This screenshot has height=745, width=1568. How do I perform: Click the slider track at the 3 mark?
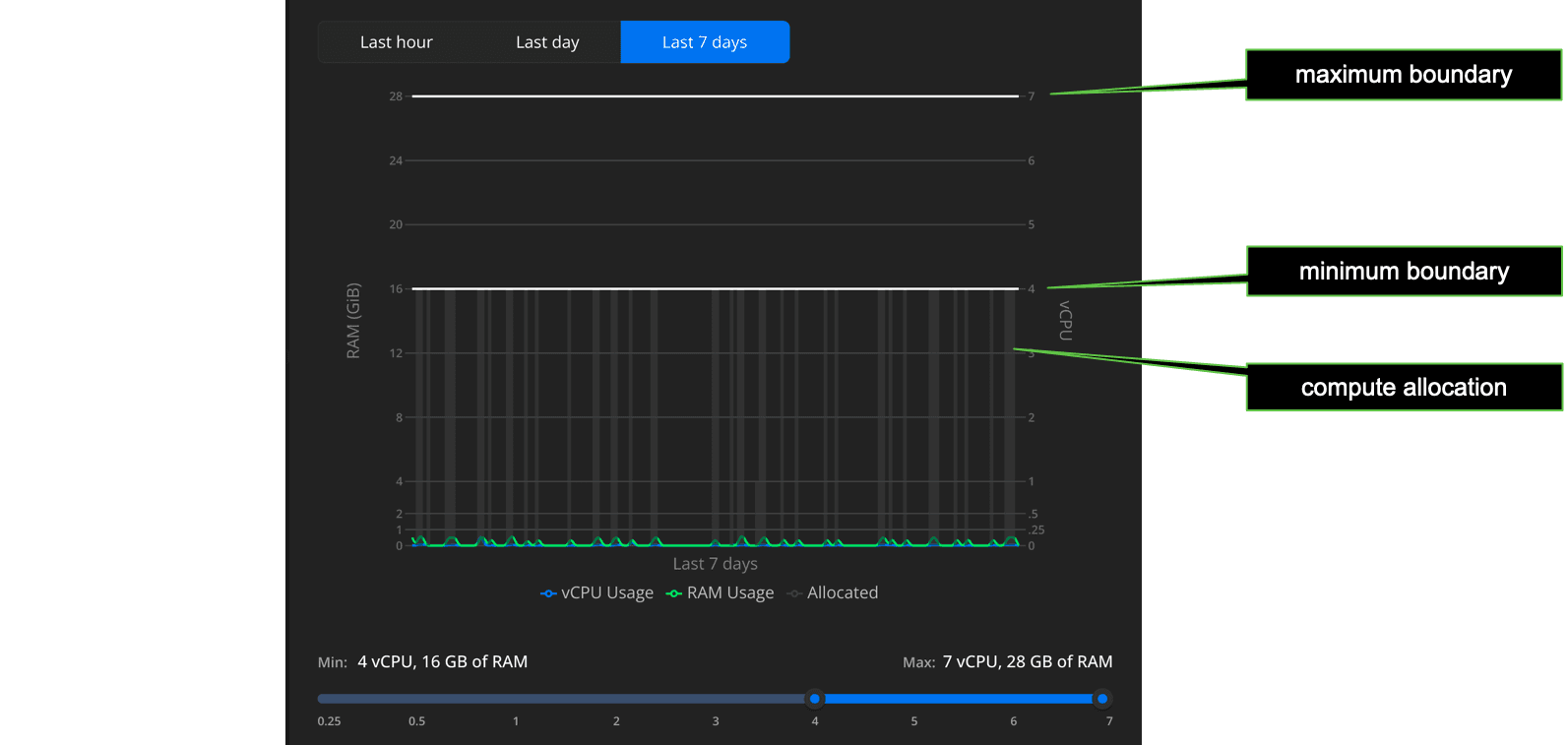pos(716,699)
